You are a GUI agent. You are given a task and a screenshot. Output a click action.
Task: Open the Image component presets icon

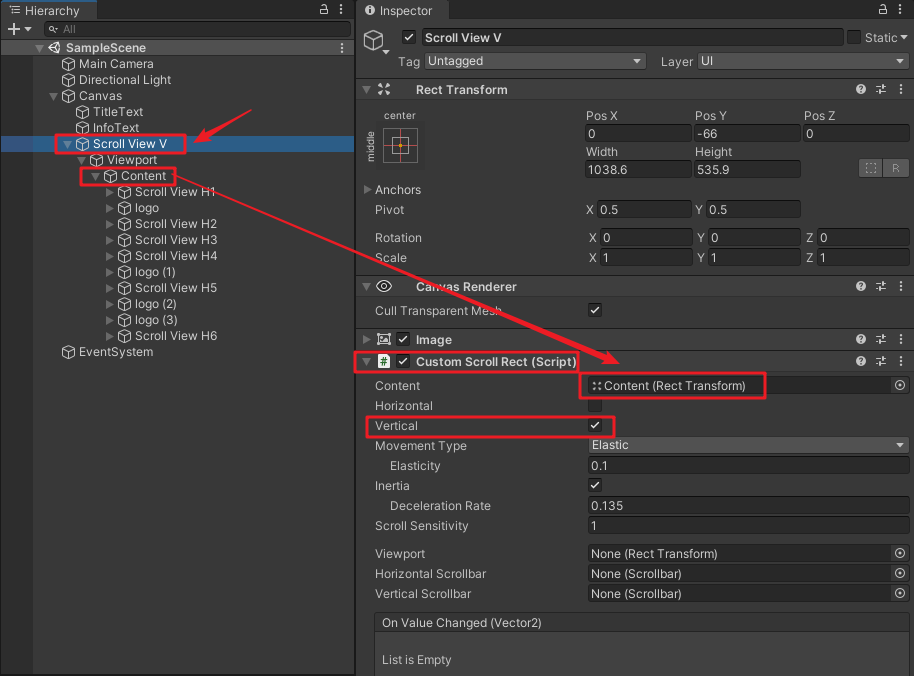tap(879, 339)
